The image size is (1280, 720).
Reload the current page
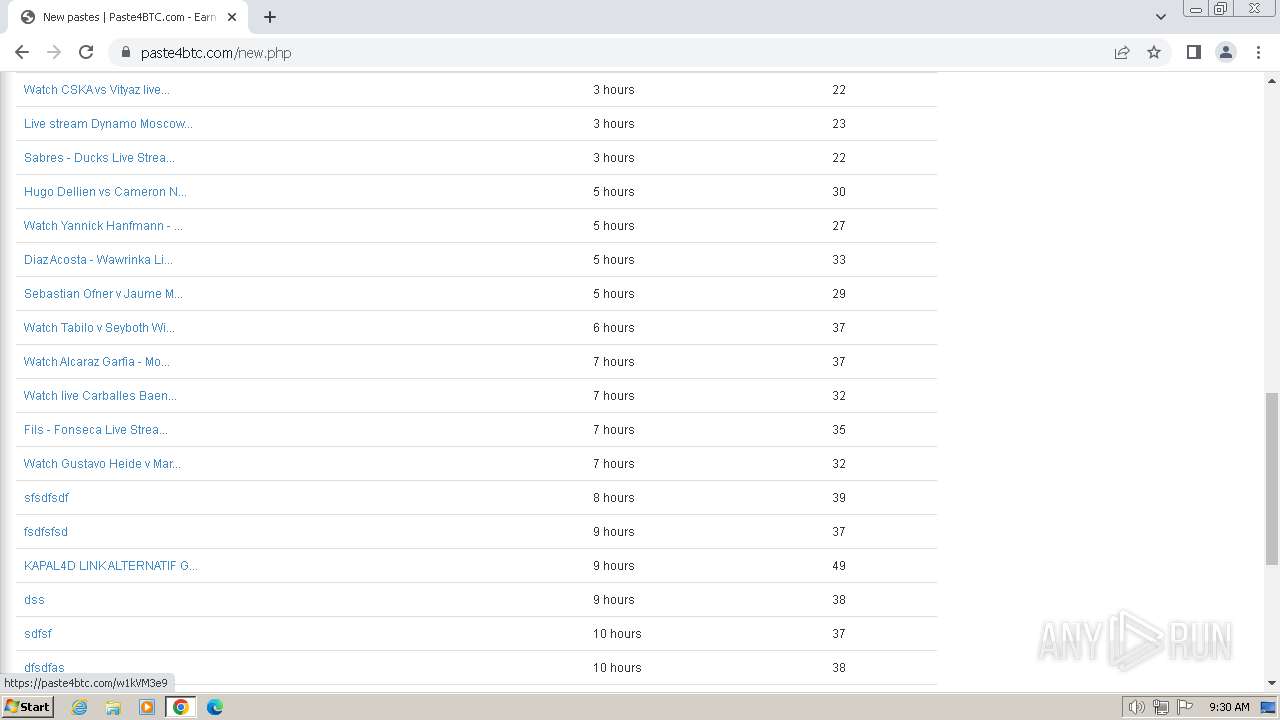pyautogui.click(x=86, y=52)
